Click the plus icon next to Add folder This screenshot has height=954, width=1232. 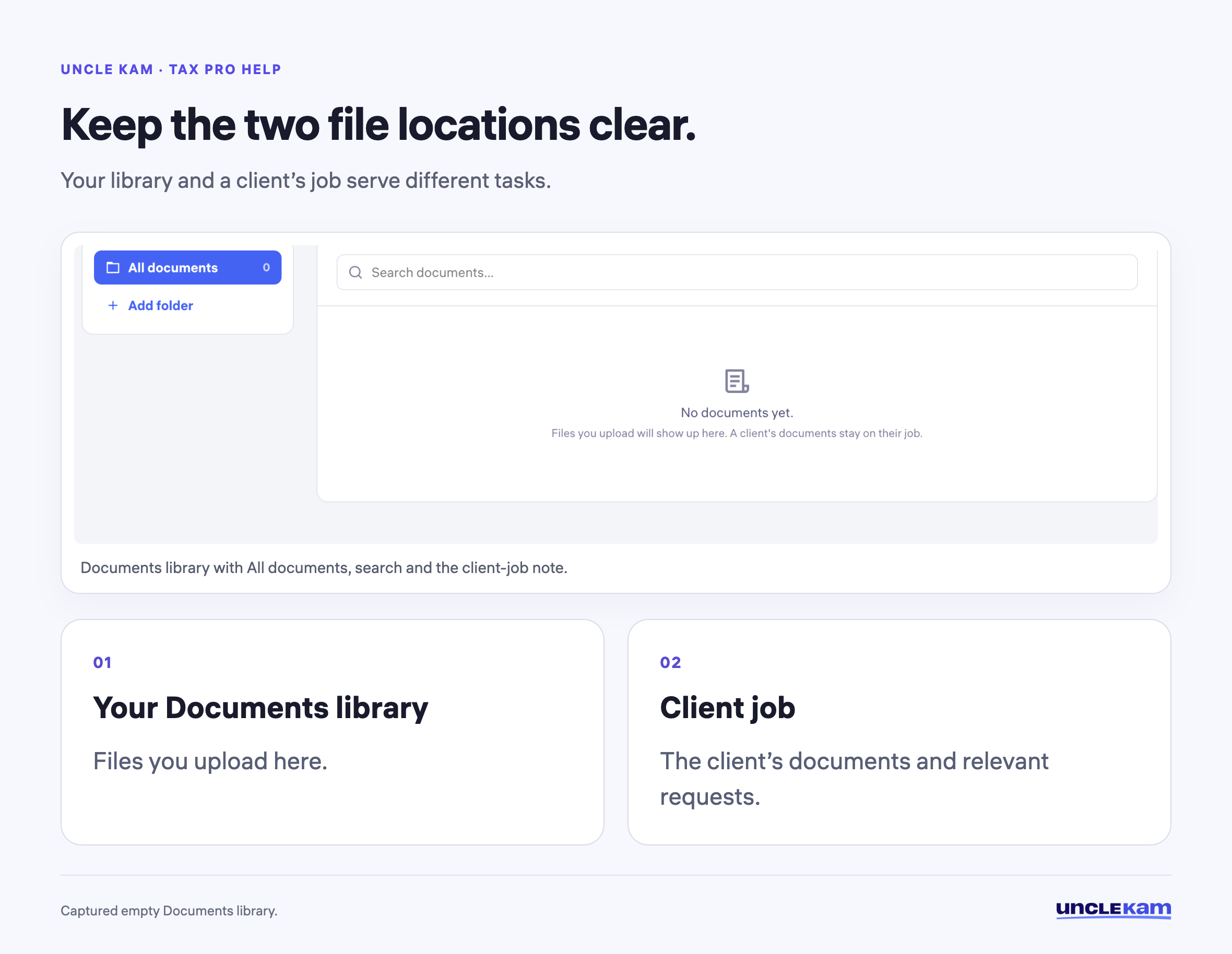[113, 305]
